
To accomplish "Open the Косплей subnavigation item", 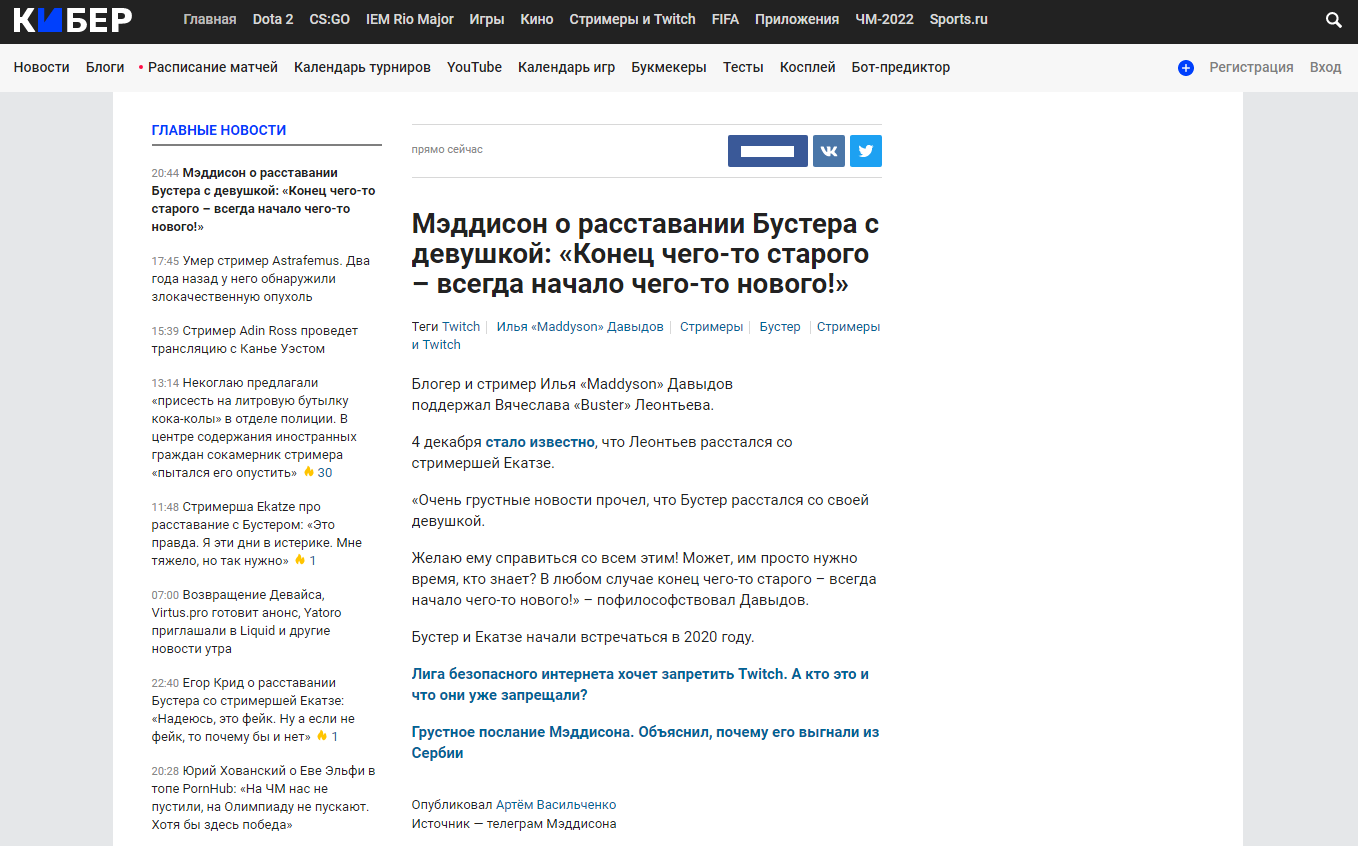I will (807, 67).
